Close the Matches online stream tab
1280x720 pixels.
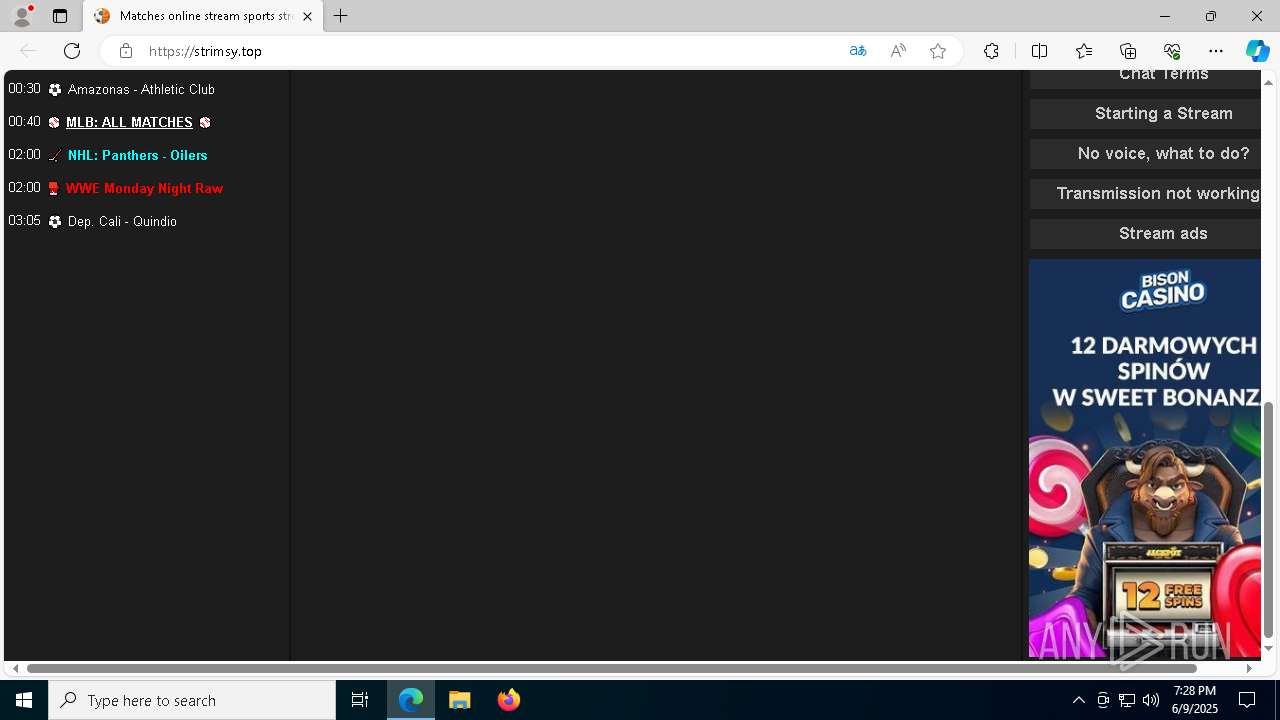[x=307, y=16]
